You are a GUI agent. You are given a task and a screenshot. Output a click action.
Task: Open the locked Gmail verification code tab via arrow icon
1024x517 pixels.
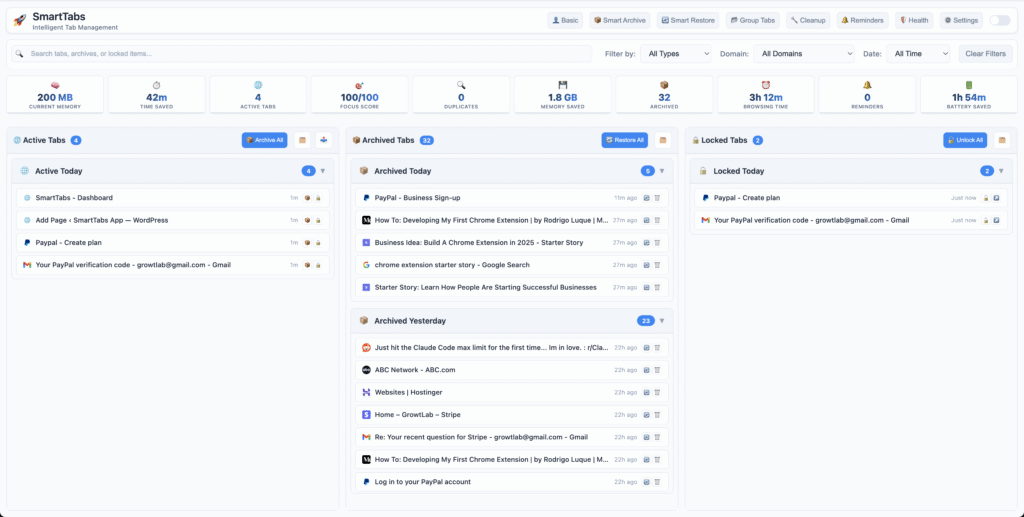tap(997, 220)
